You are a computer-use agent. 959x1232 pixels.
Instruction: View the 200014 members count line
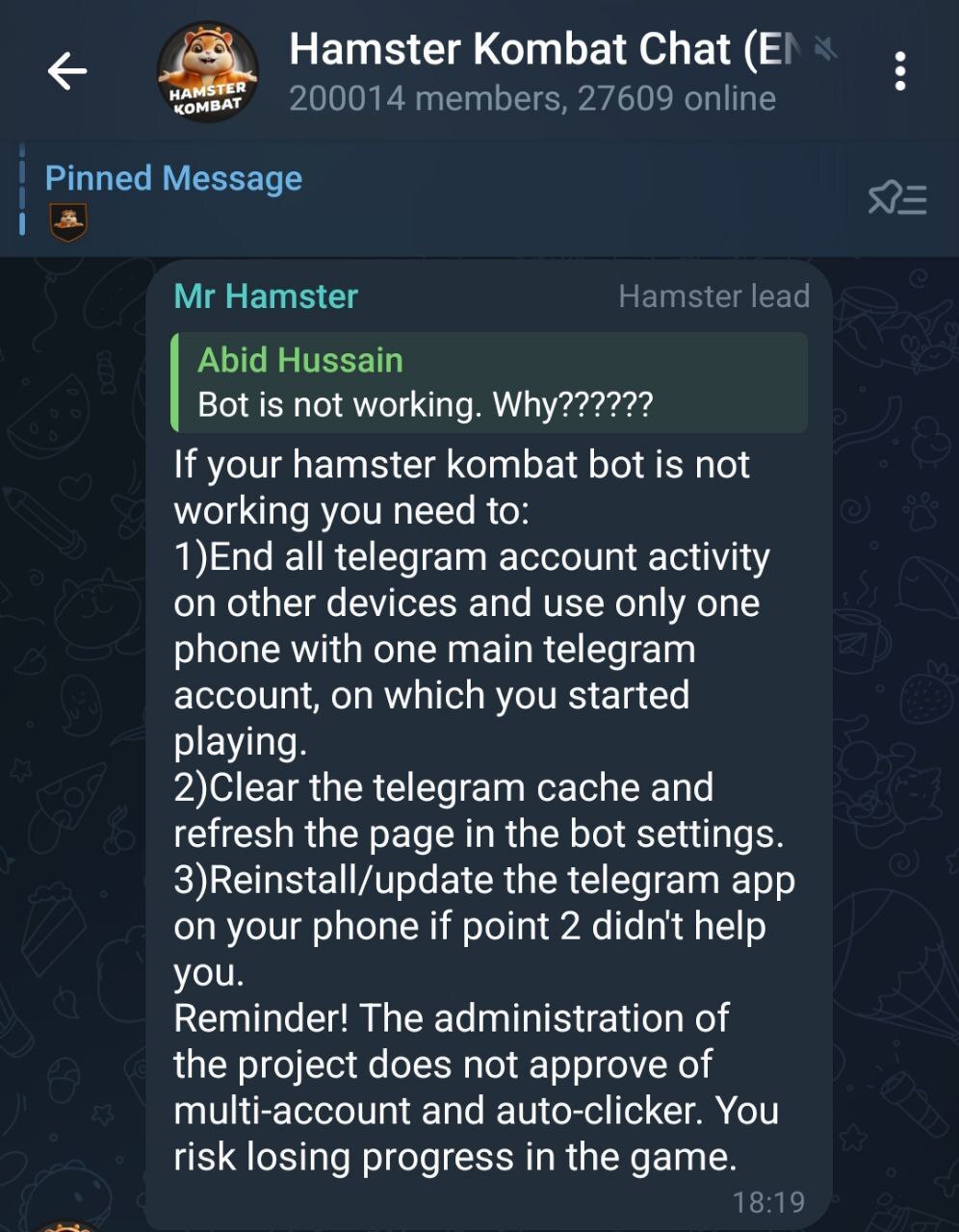coord(532,98)
